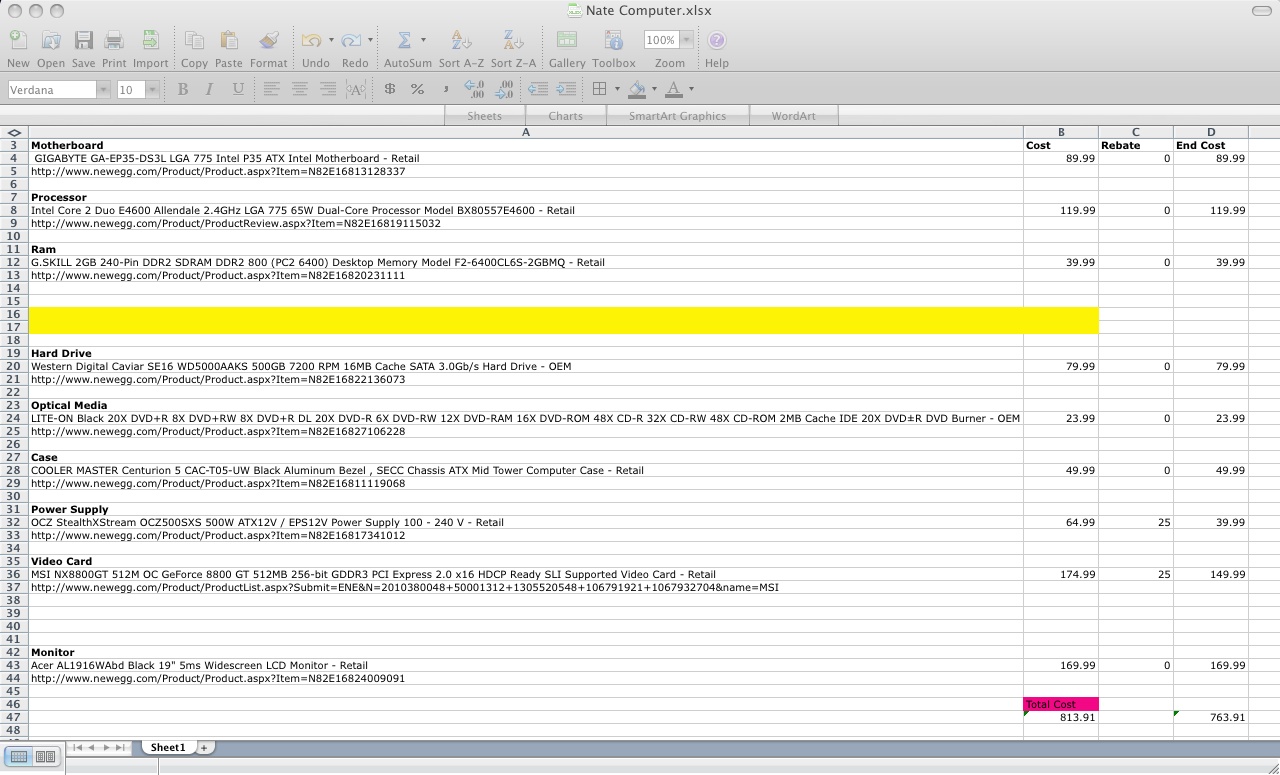Click the toolbar collapse pill button
Image resolution: width=1280 pixels, height=775 pixels.
coord(1262,10)
